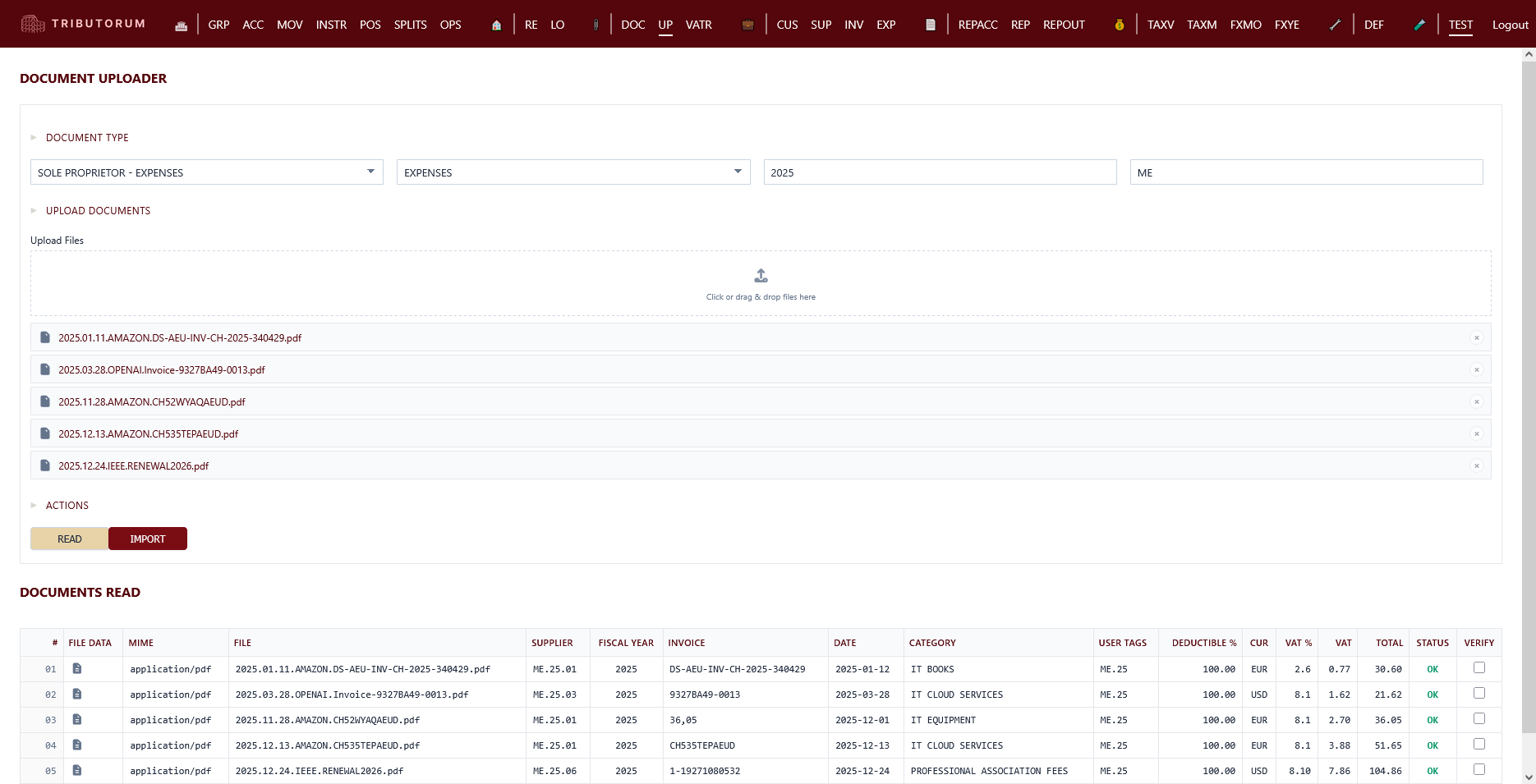Click the file drop zone text
Screen dimensions: 1536x784
761,297
